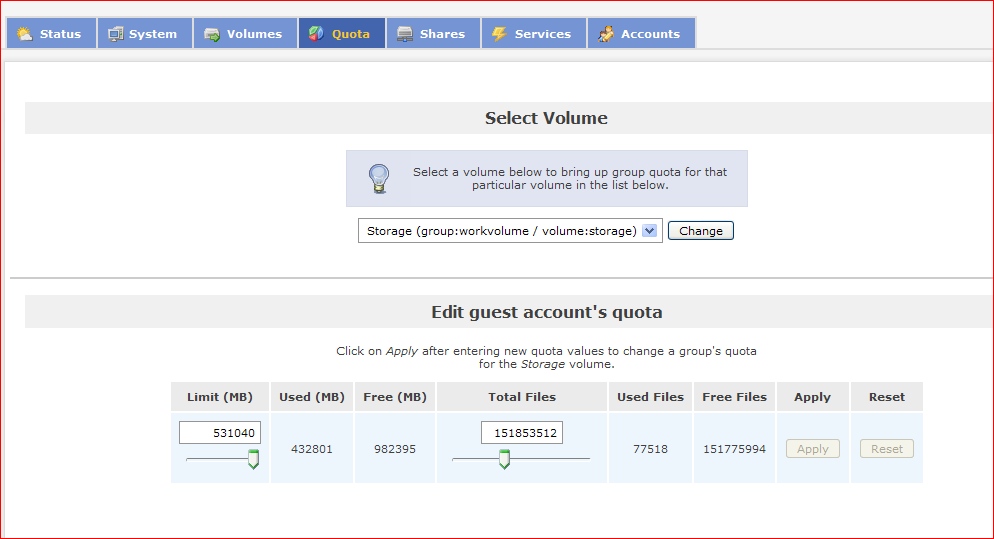This screenshot has width=994, height=539.
Task: Click the Limit (MB) slider handle
Action: coord(253,458)
